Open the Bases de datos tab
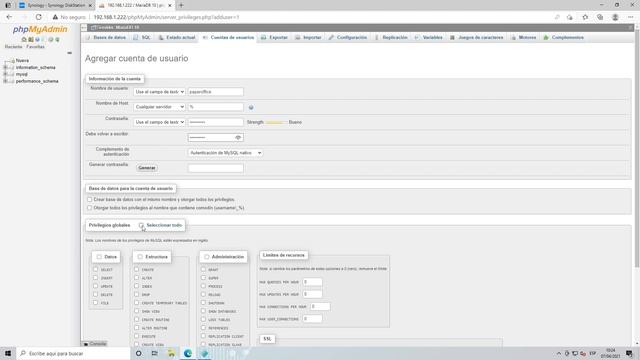This screenshot has width=640, height=360. tap(106, 38)
